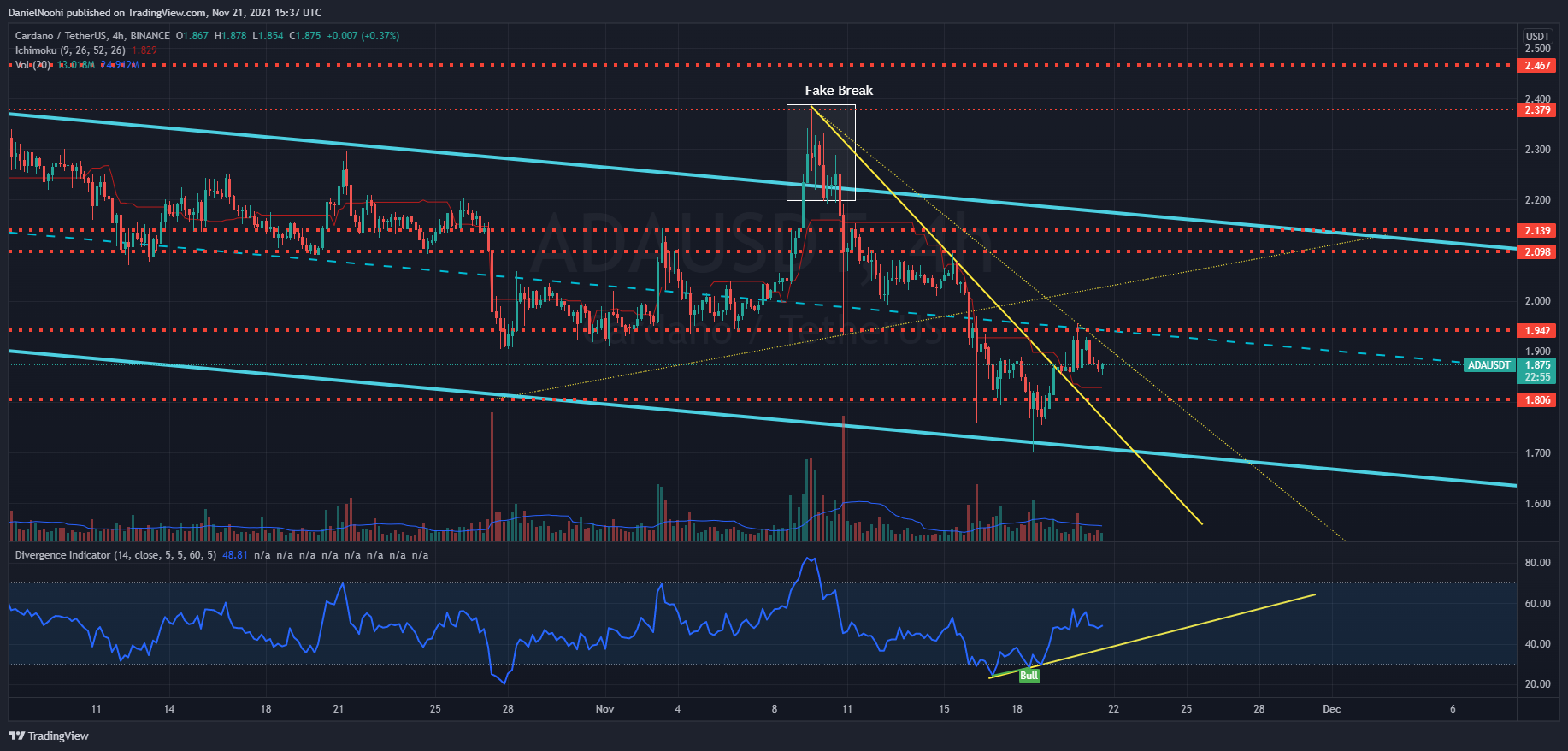Viewport: 1568px width, 751px height.
Task: Click the 80.00 indicator axis value
Action: coord(1538,562)
